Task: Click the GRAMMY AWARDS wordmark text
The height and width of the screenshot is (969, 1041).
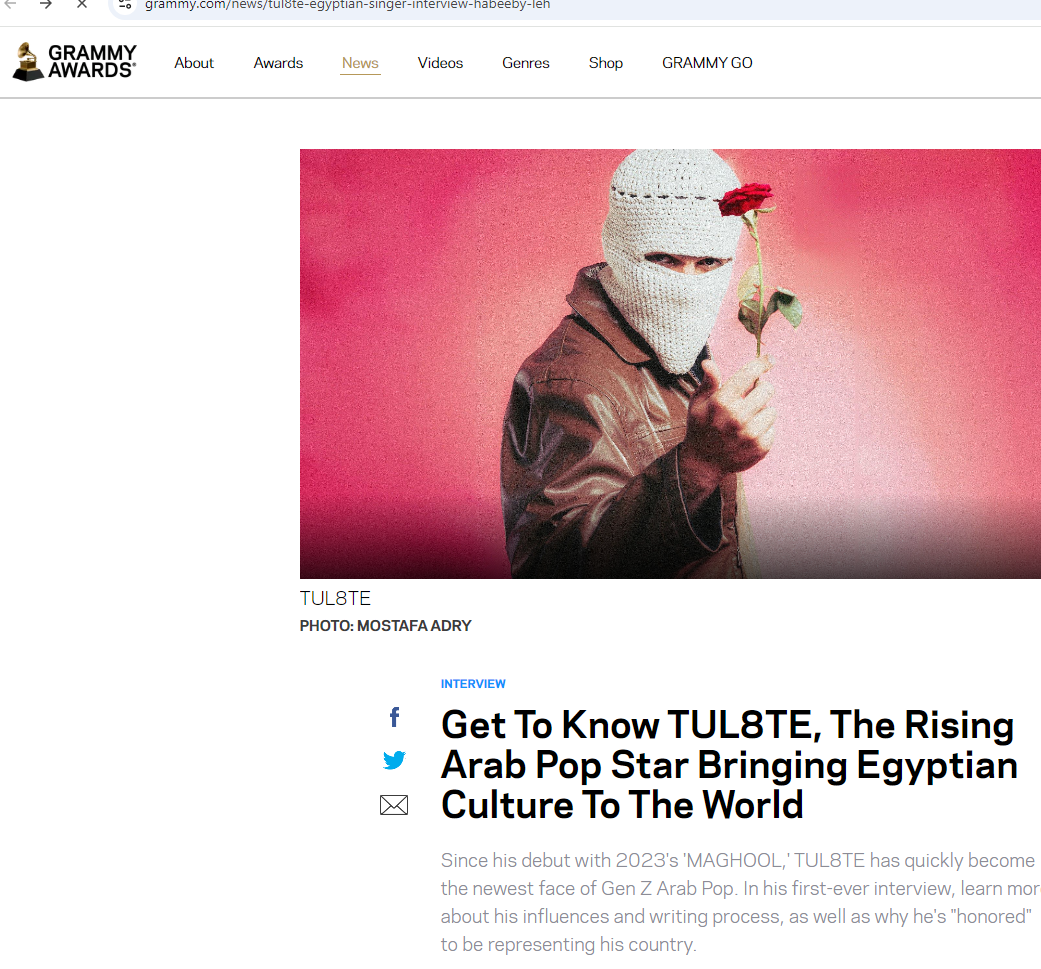Action: (92, 62)
